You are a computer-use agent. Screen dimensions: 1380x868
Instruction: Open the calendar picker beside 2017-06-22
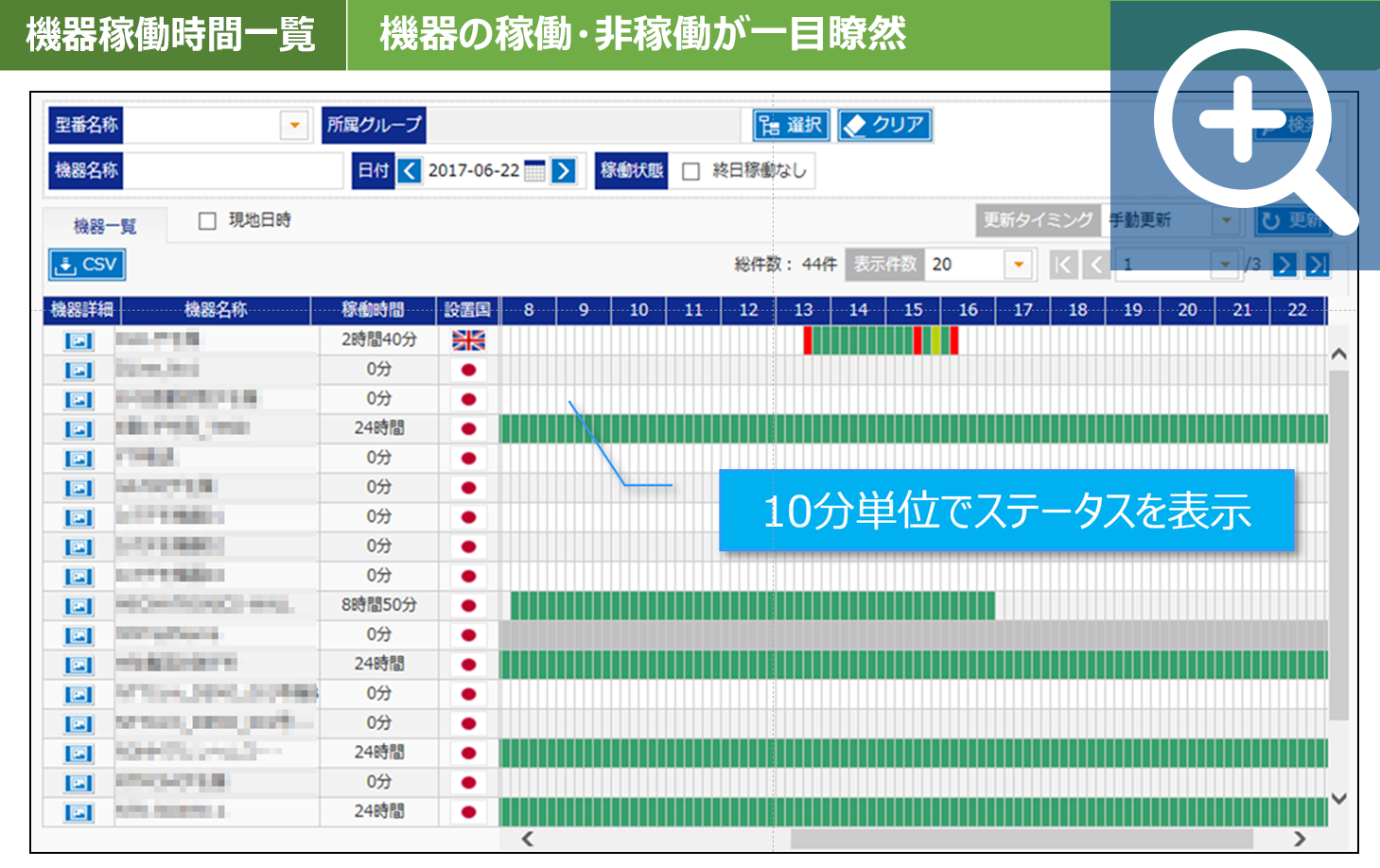click(534, 171)
